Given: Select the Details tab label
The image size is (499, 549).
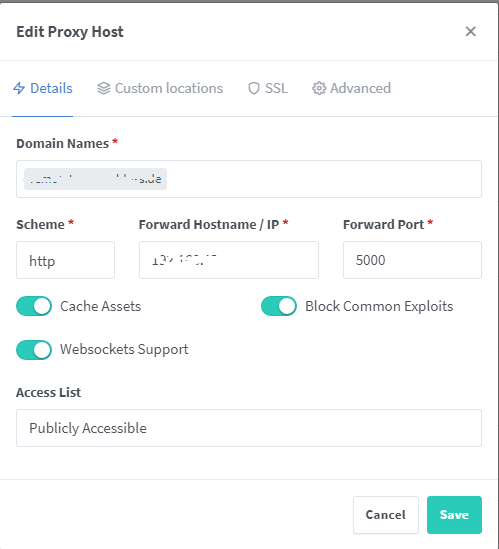Looking at the screenshot, I should pyautogui.click(x=51, y=88).
